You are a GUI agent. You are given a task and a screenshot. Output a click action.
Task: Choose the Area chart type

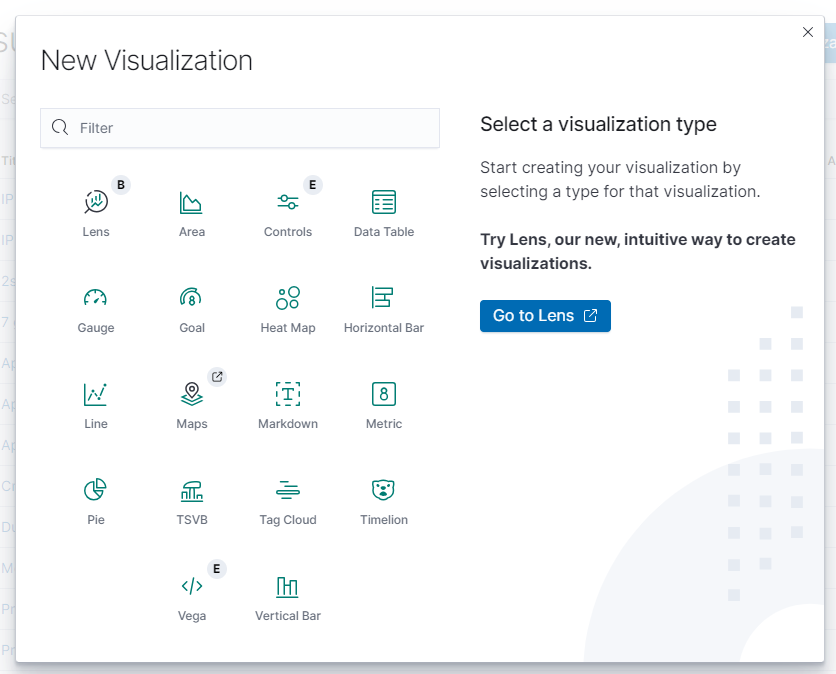(192, 203)
